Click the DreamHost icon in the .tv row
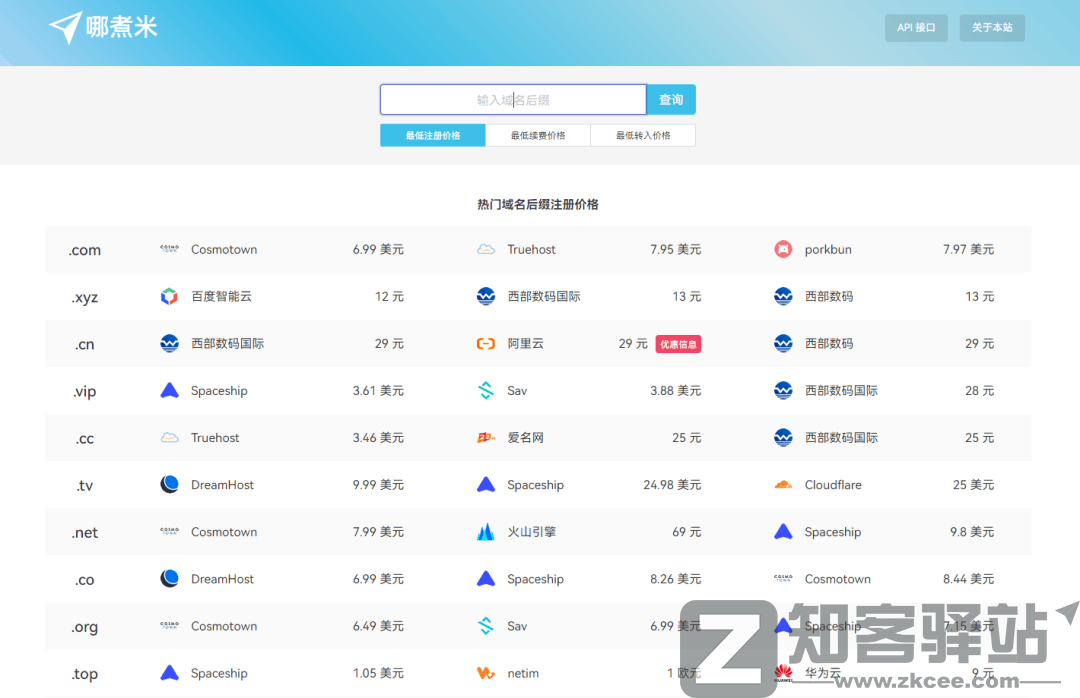The width and height of the screenshot is (1080, 698). 170,484
